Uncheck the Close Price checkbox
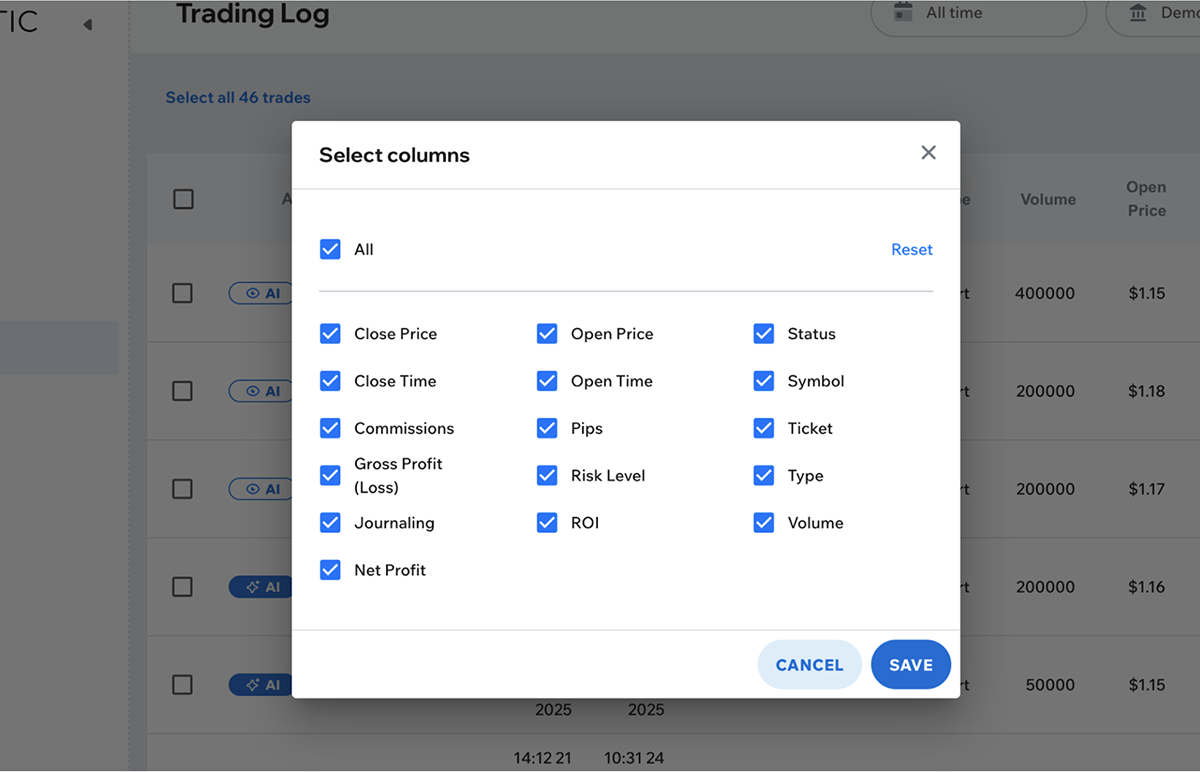The image size is (1200, 772). tap(330, 333)
